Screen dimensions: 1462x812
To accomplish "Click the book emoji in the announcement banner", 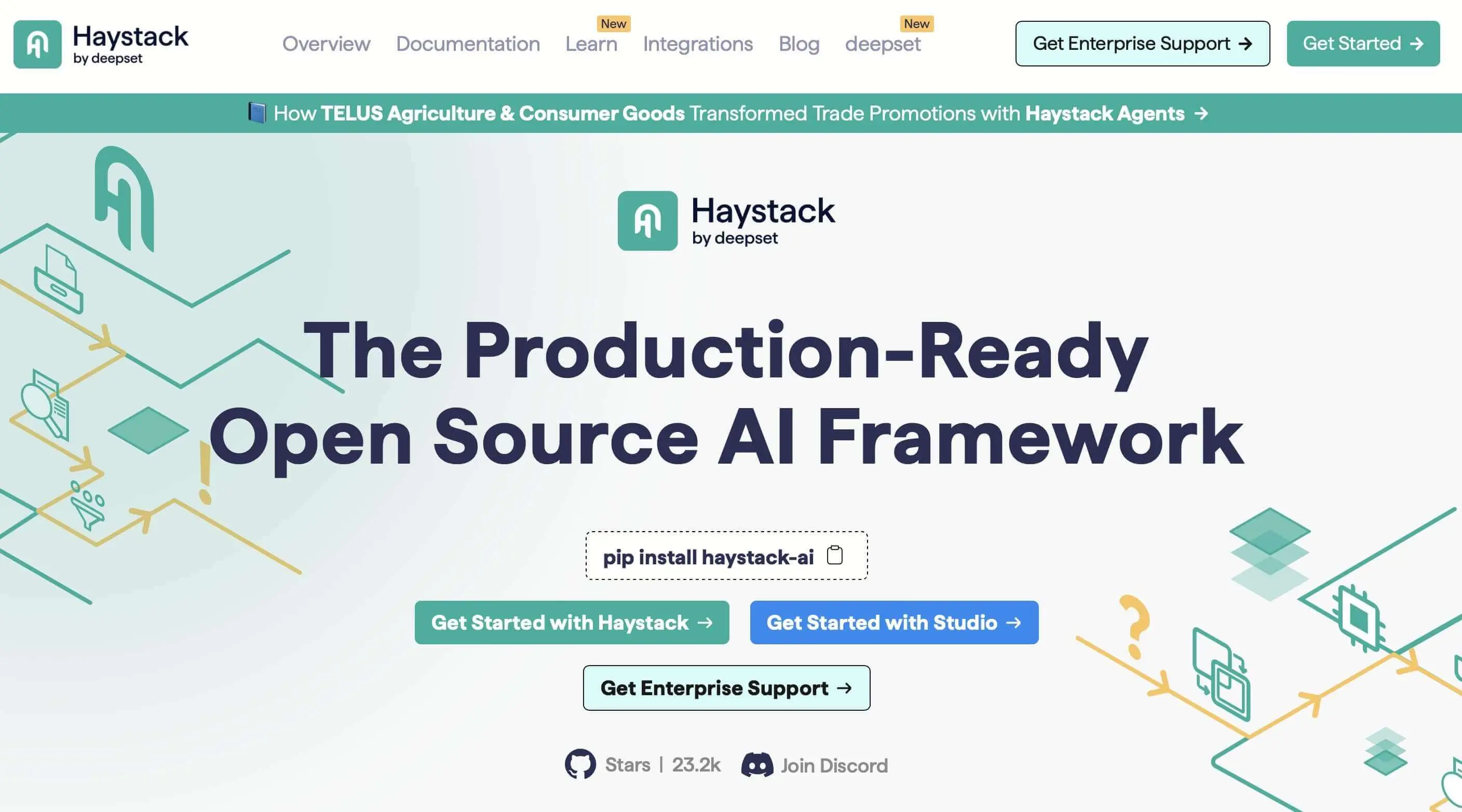I will (256, 112).
